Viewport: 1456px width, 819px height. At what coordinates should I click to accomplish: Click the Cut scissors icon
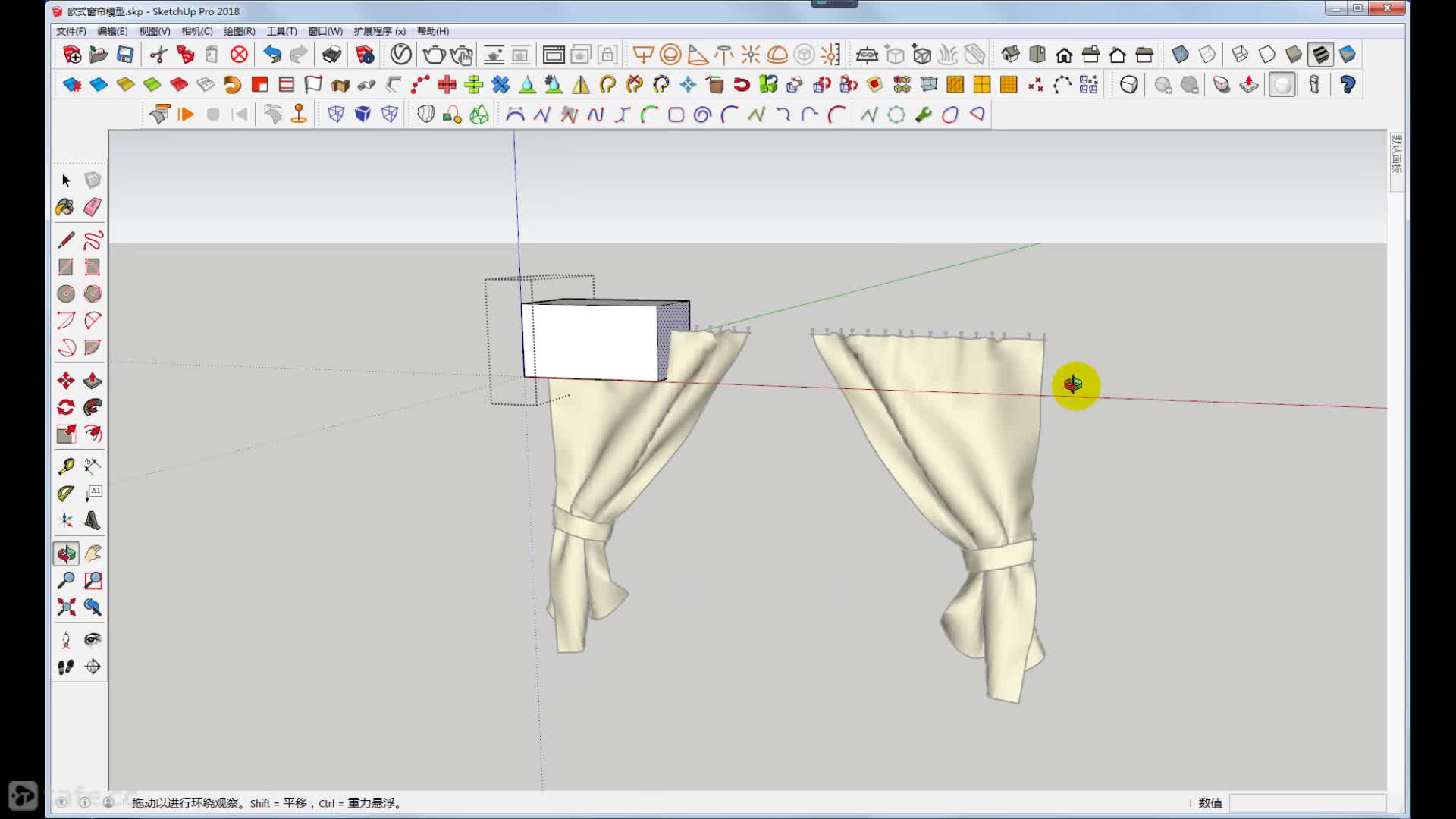[158, 55]
